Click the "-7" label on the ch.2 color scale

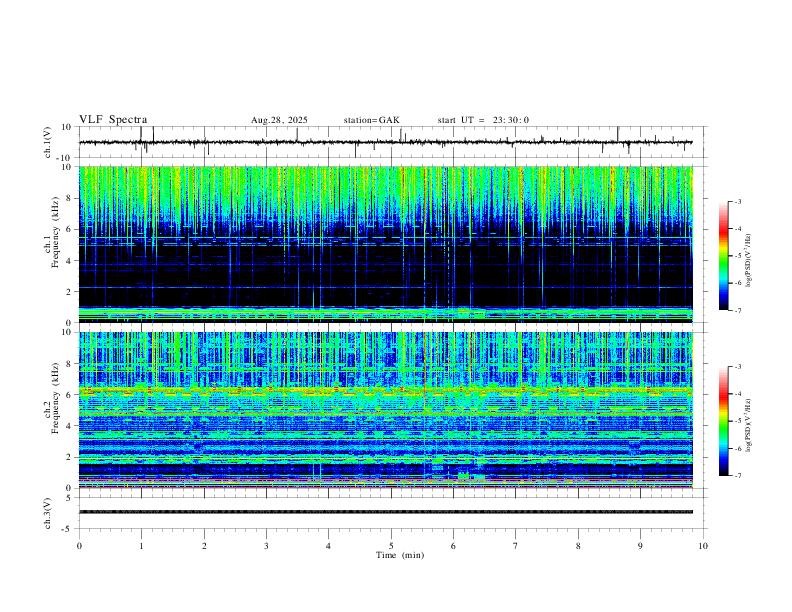click(x=738, y=476)
